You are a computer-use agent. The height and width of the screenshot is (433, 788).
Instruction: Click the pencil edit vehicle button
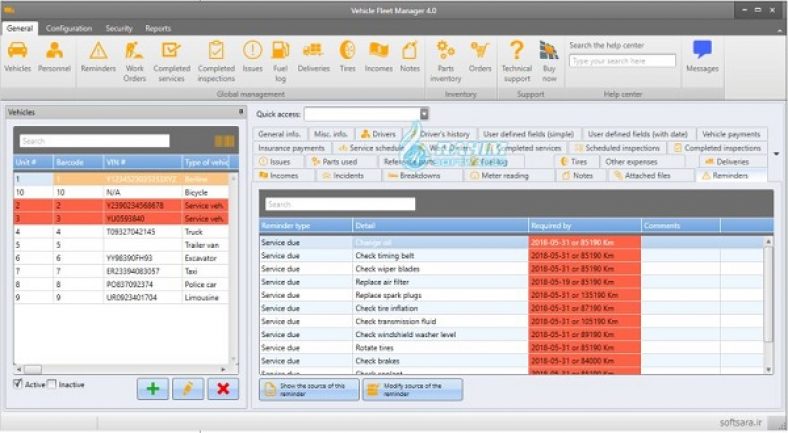[188, 389]
